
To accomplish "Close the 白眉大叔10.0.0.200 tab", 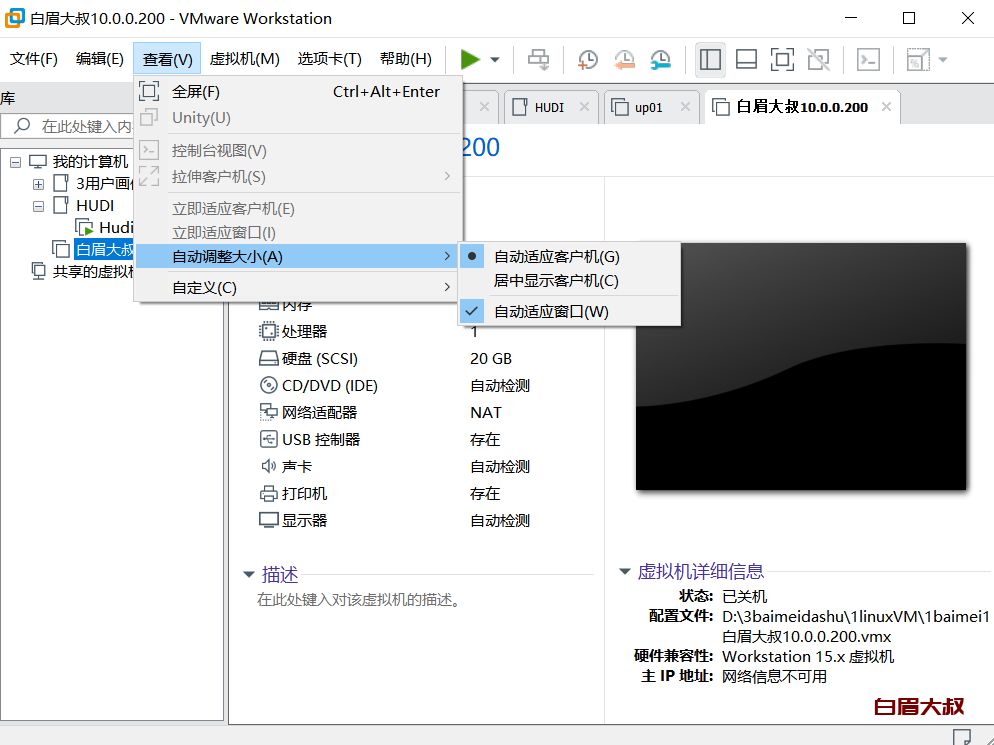I will pyautogui.click(x=886, y=107).
